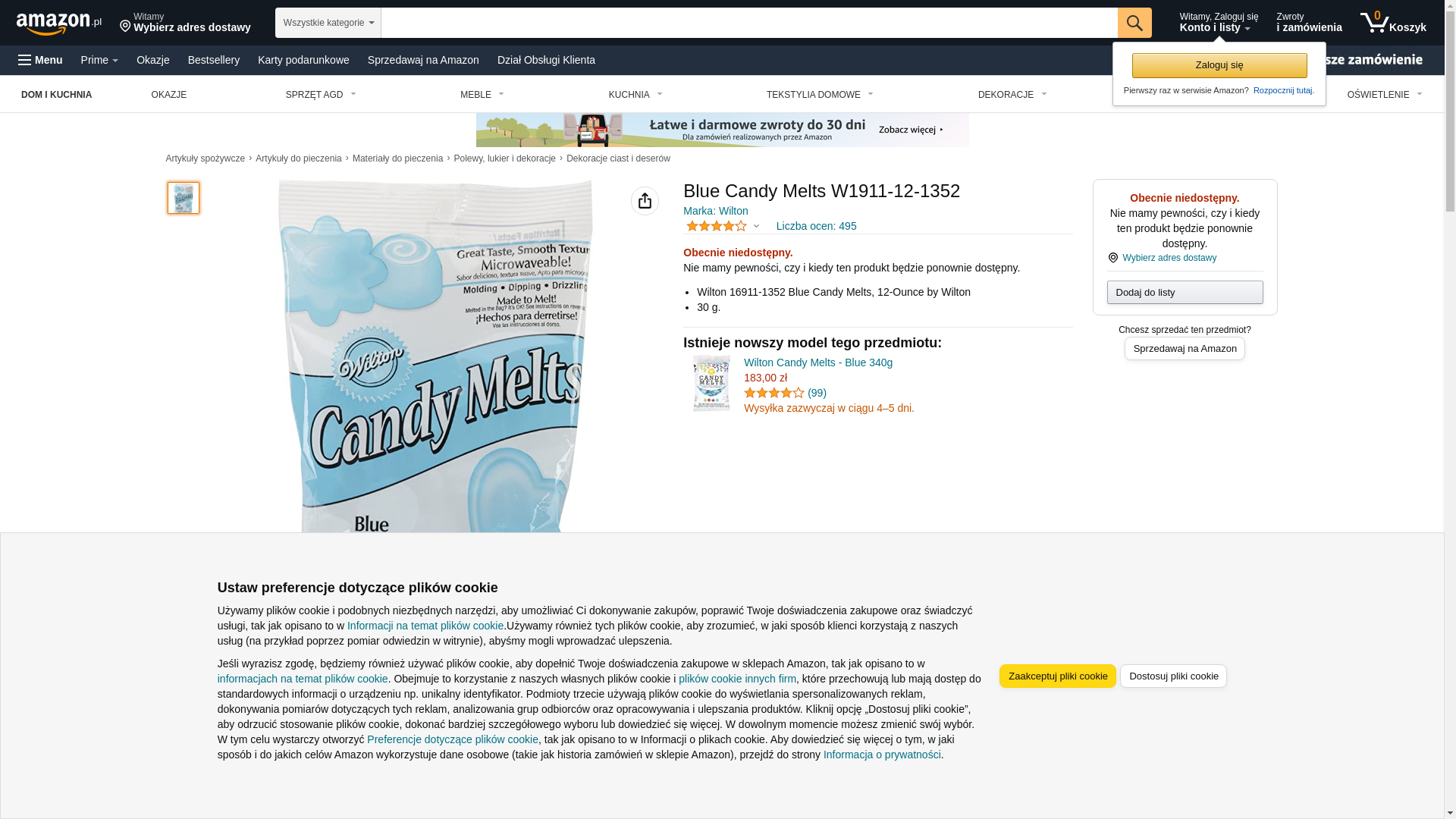
Task: Click the location pin Wybierz adres dostawy
Action: click(x=185, y=23)
